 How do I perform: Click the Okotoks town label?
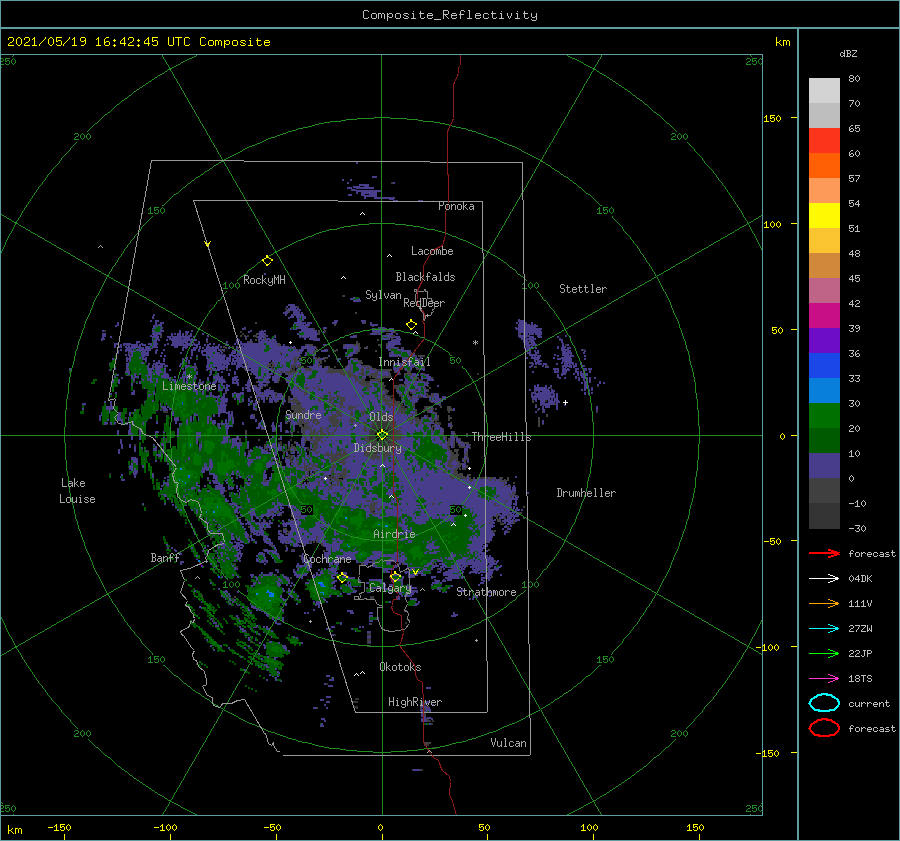coord(400,667)
